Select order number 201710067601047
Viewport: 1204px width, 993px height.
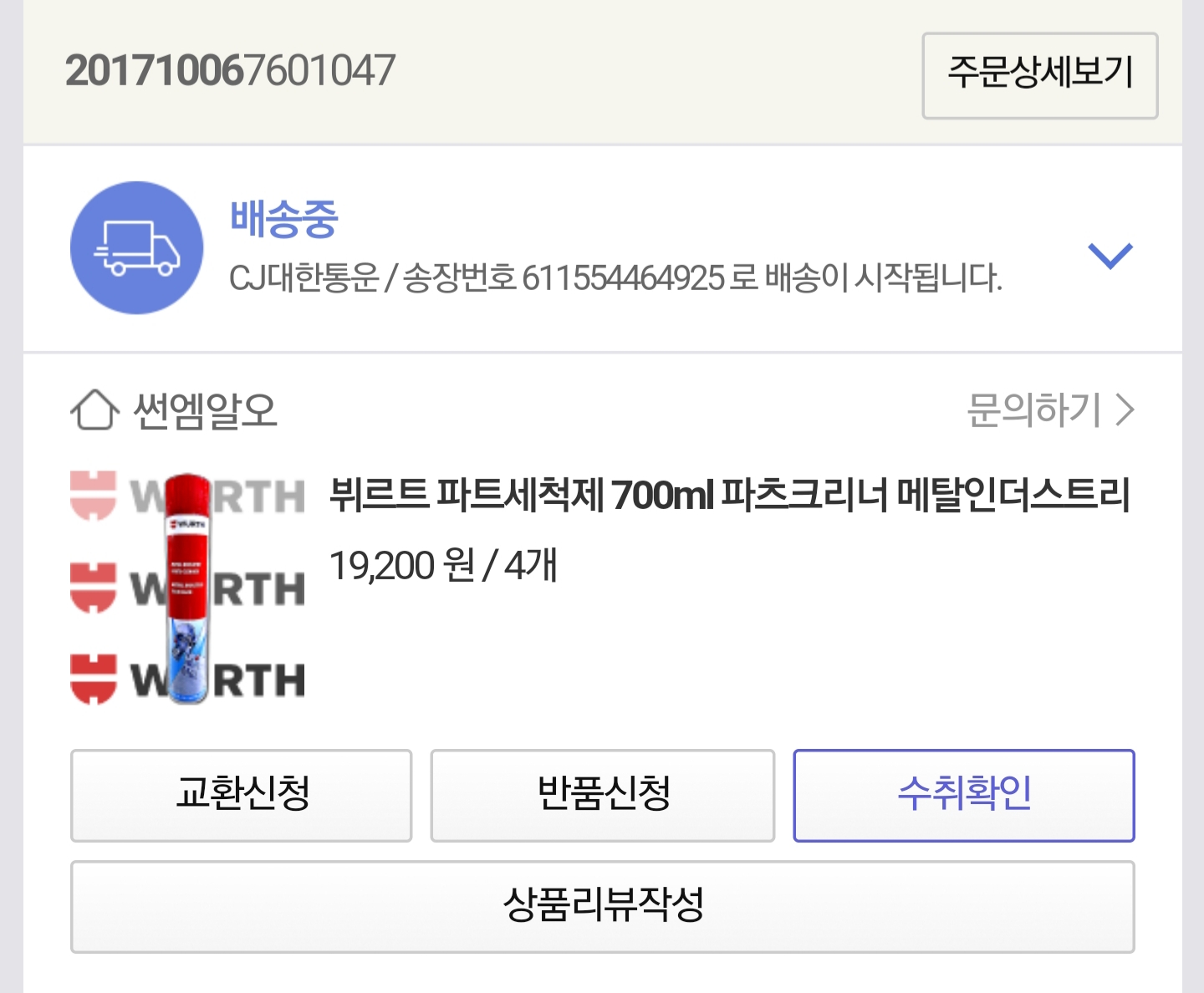click(x=230, y=70)
